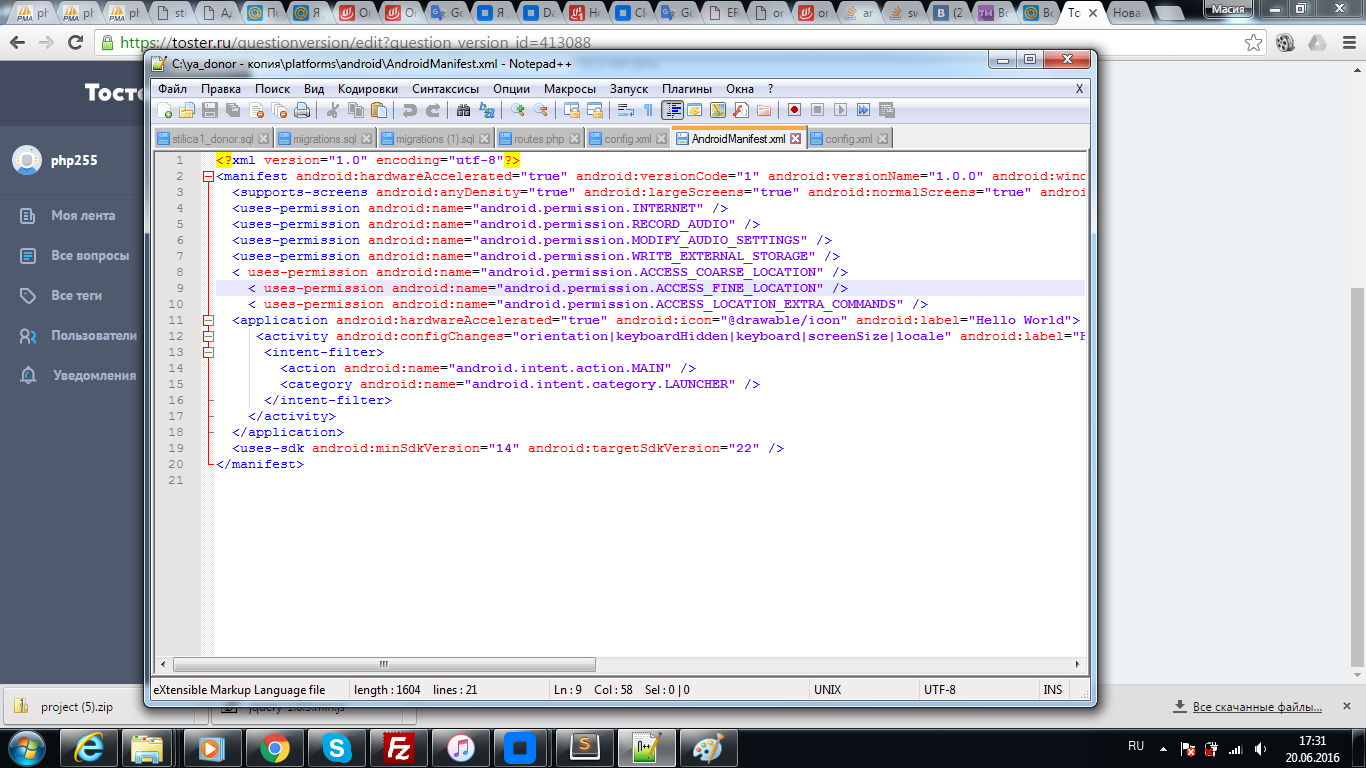Click the Save All toolbar icon
The width and height of the screenshot is (1366, 768).
tap(232, 110)
